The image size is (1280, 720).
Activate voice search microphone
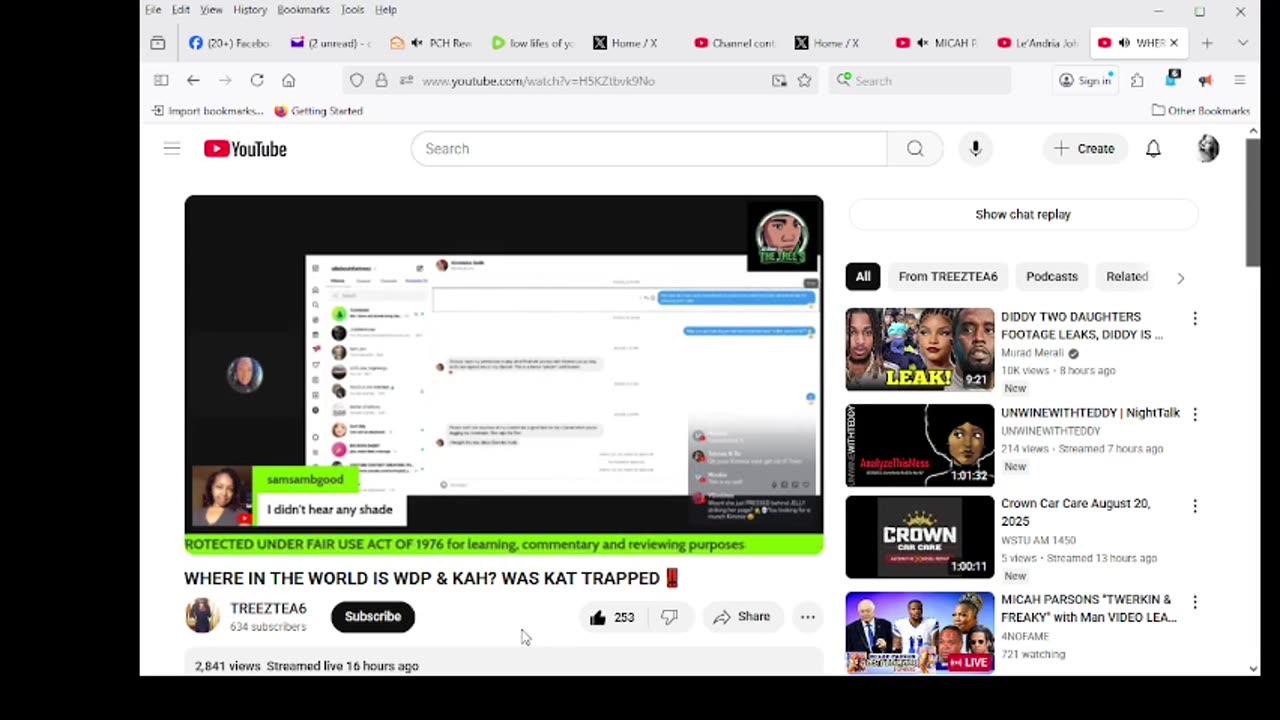(x=975, y=149)
